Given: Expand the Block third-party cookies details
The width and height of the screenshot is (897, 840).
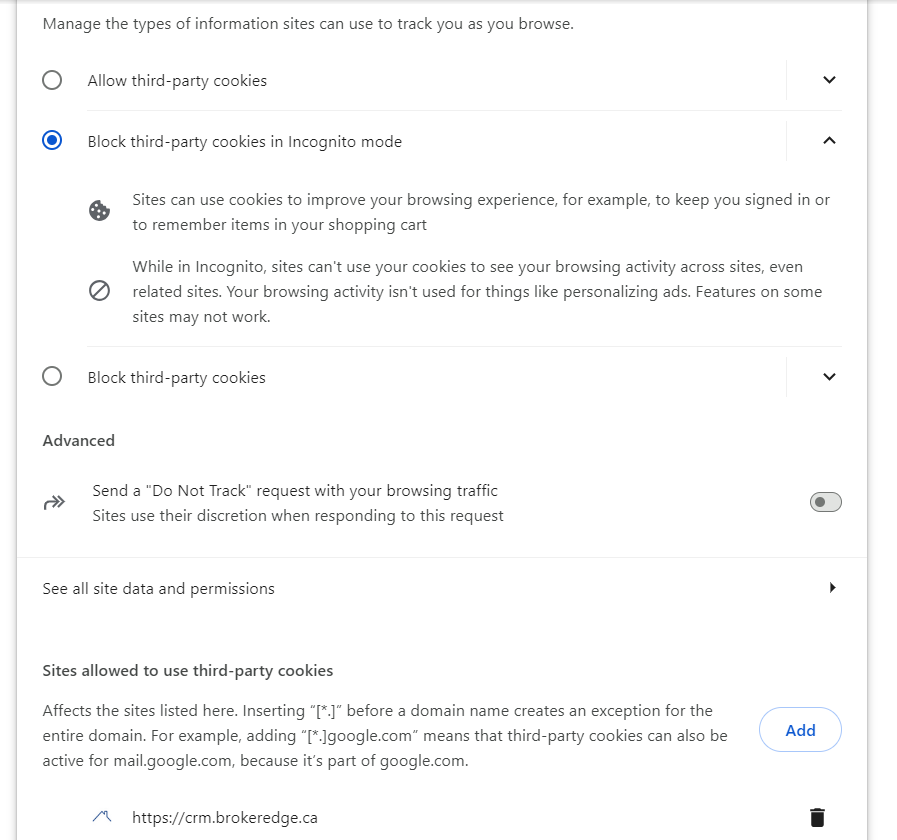Looking at the screenshot, I should tap(828, 377).
